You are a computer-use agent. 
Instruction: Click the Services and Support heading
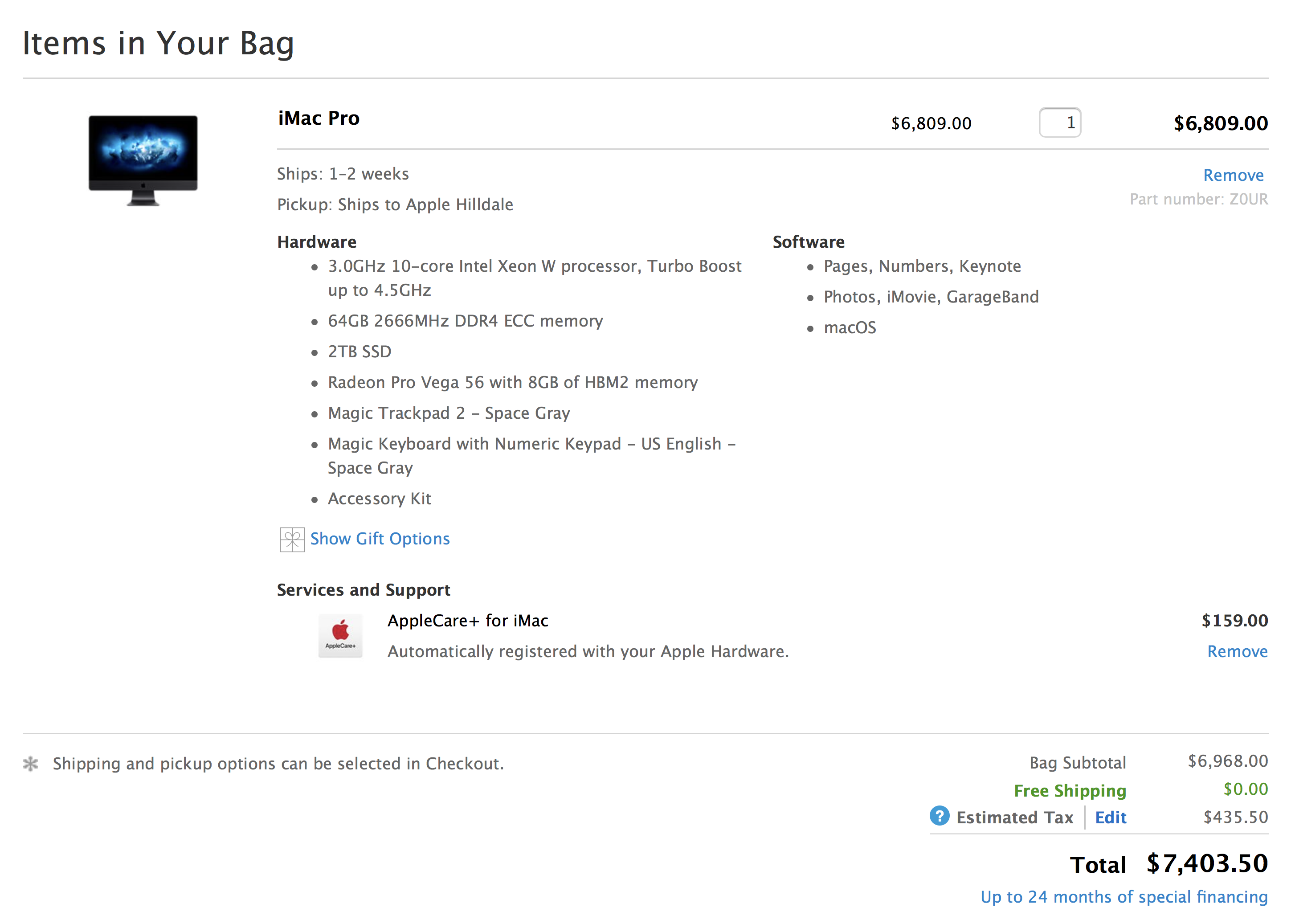pyautogui.click(x=364, y=590)
